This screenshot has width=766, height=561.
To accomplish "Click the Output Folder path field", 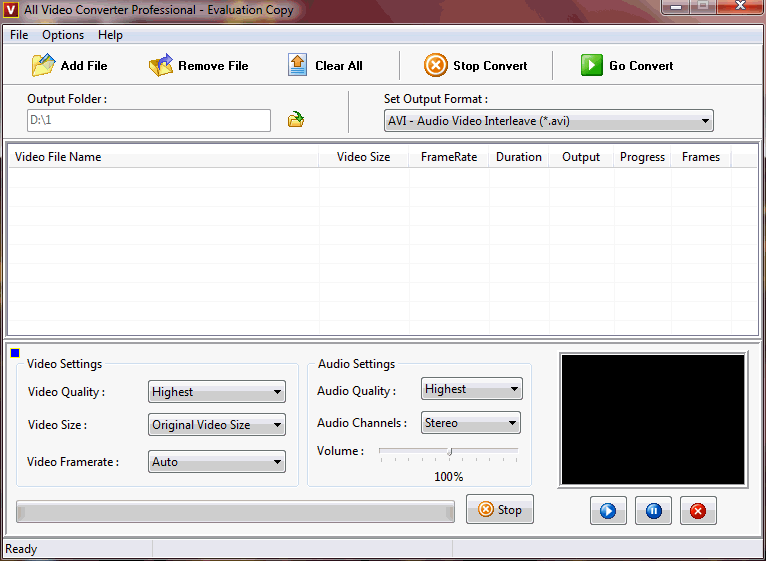I will click(x=149, y=120).
